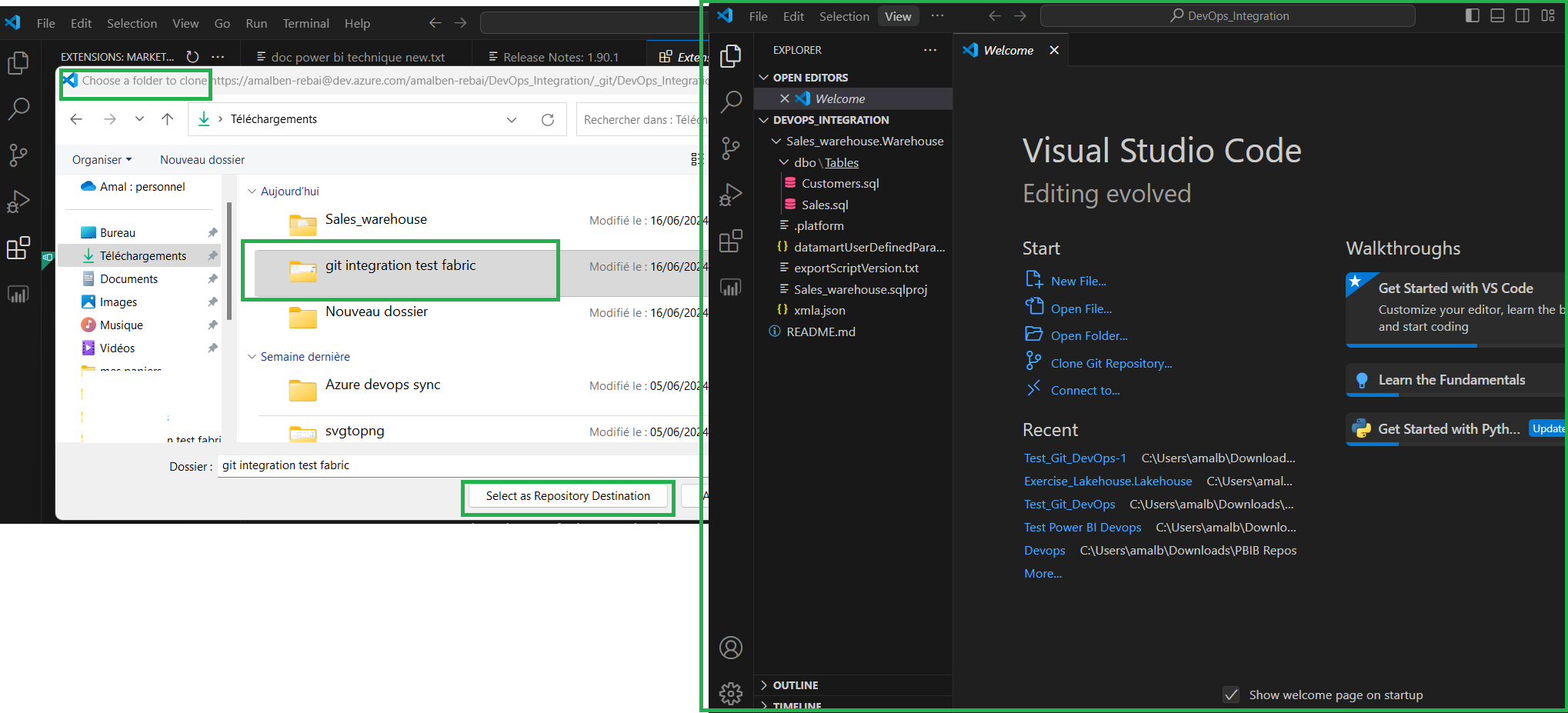The width and height of the screenshot is (1568, 713).
Task: Collapse the DEVOPS_INTEGRATION section
Action: tap(764, 120)
